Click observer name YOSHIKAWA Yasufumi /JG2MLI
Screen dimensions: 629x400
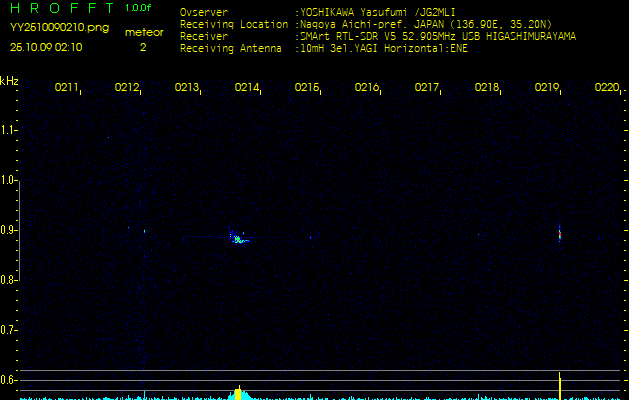378,12
